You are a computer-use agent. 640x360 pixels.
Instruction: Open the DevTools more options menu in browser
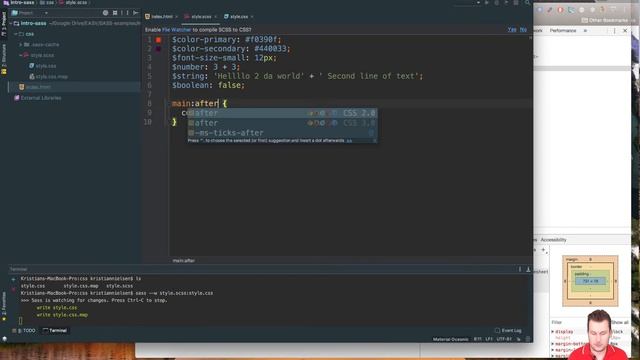pyautogui.click(x=614, y=31)
